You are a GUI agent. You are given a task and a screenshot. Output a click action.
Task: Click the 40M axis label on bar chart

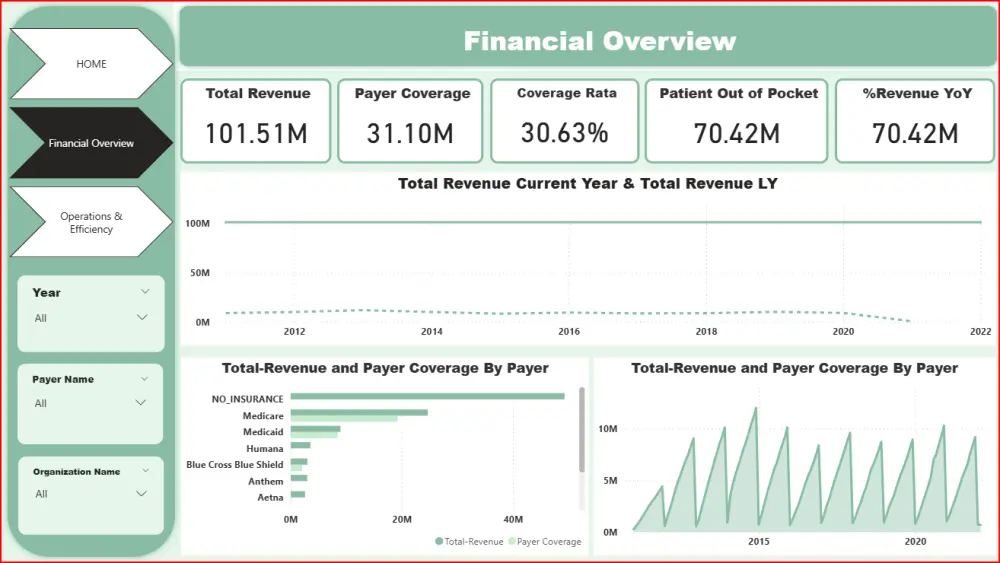[x=513, y=520]
